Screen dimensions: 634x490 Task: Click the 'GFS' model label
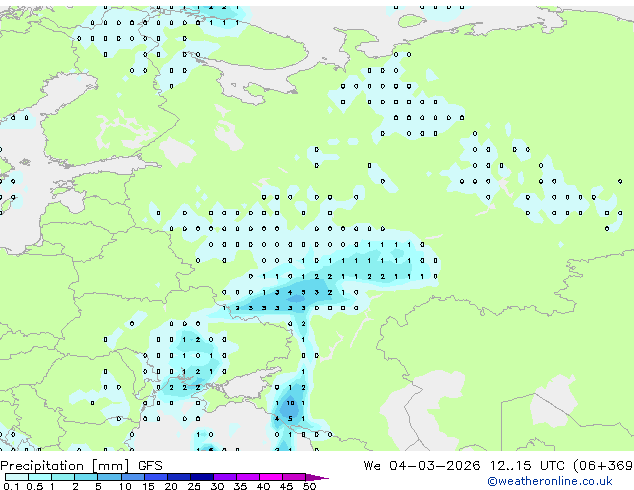[x=150, y=466]
